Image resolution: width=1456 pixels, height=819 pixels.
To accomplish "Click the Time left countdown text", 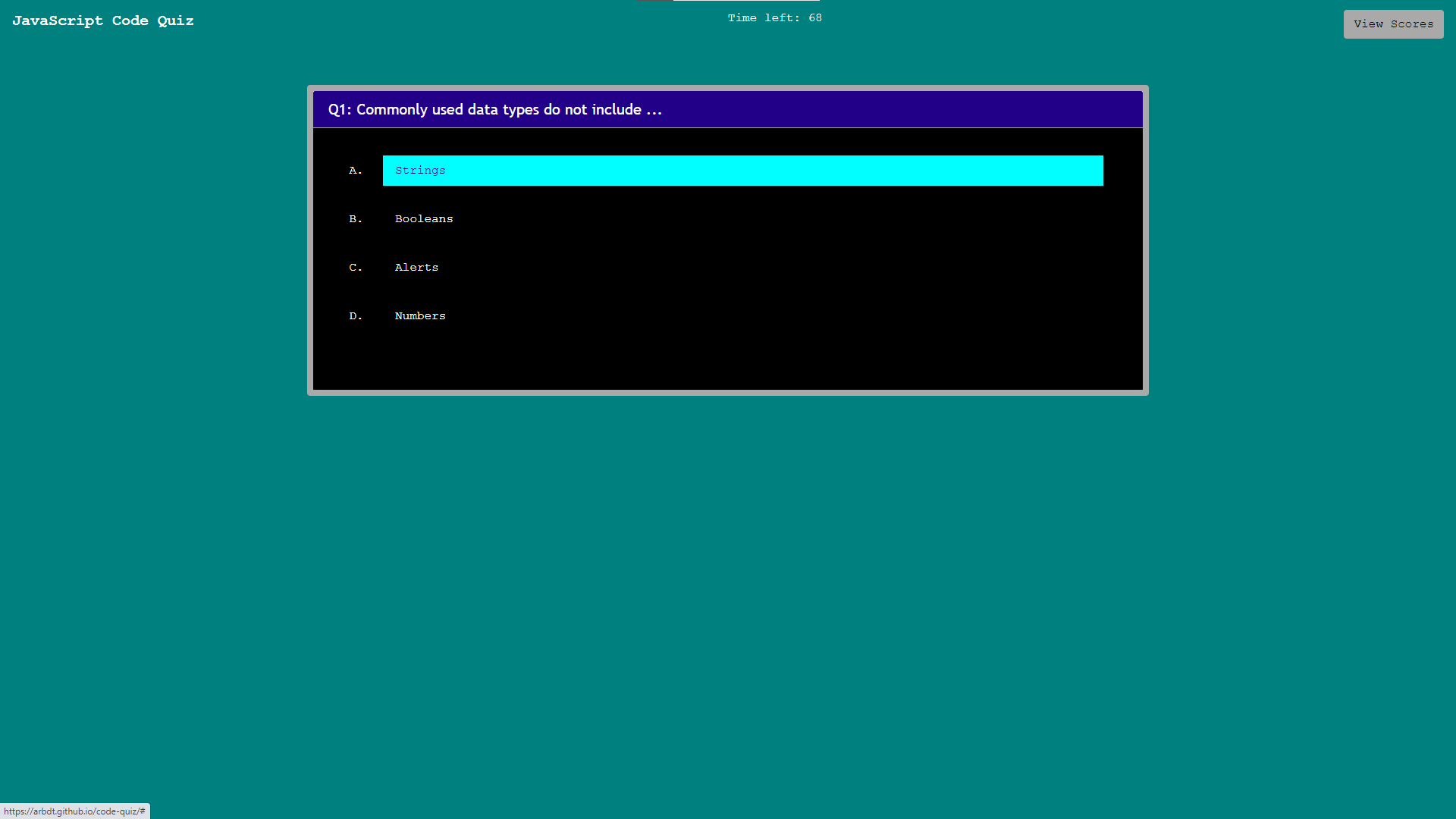I will click(774, 18).
